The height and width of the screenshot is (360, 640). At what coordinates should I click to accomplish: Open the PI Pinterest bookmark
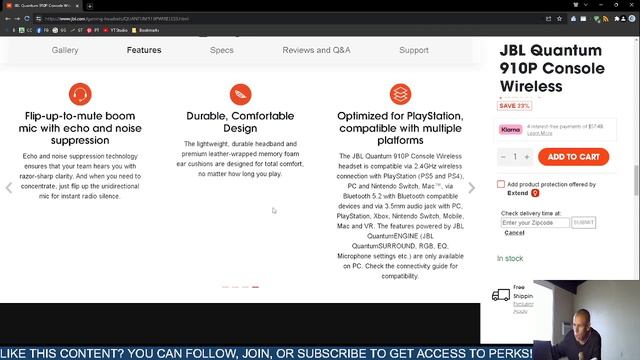(93, 30)
